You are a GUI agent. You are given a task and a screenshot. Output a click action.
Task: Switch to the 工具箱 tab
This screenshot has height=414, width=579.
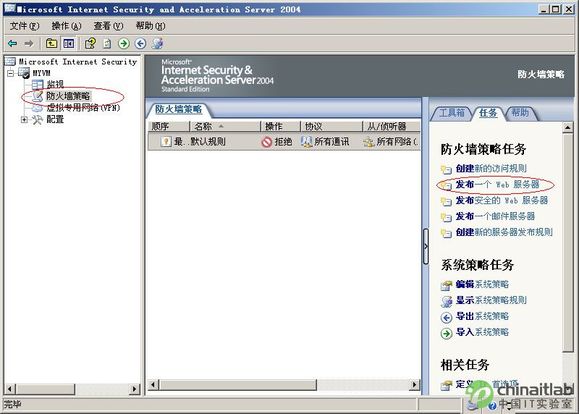click(x=452, y=113)
